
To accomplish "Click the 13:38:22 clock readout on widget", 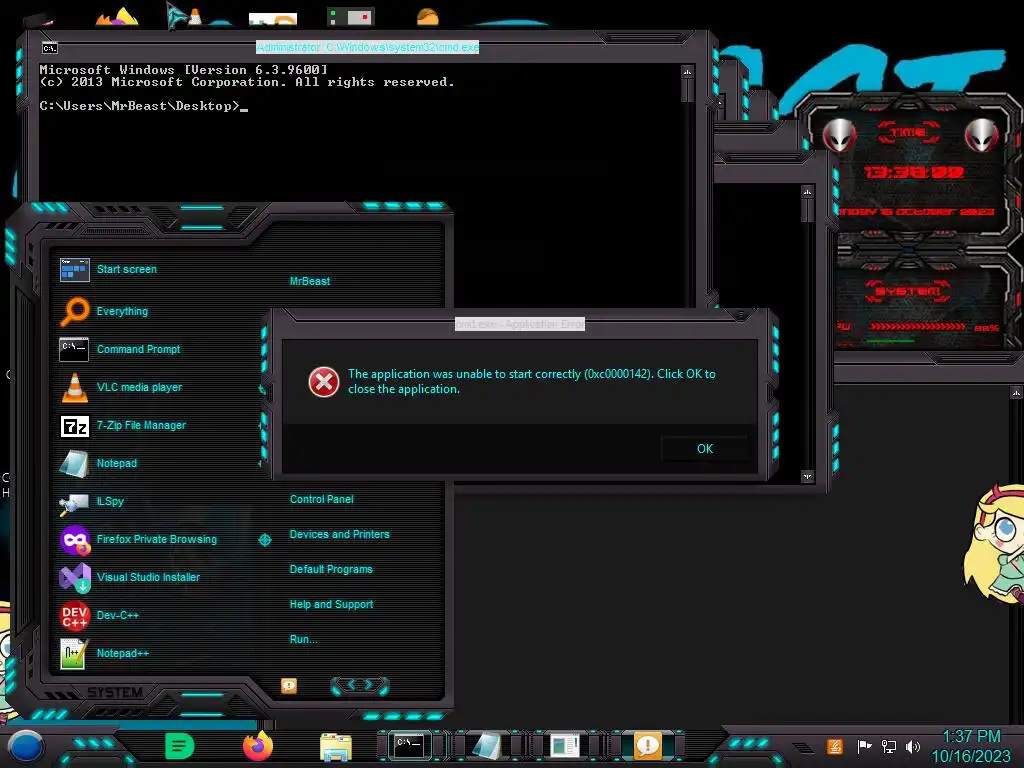I will (914, 172).
